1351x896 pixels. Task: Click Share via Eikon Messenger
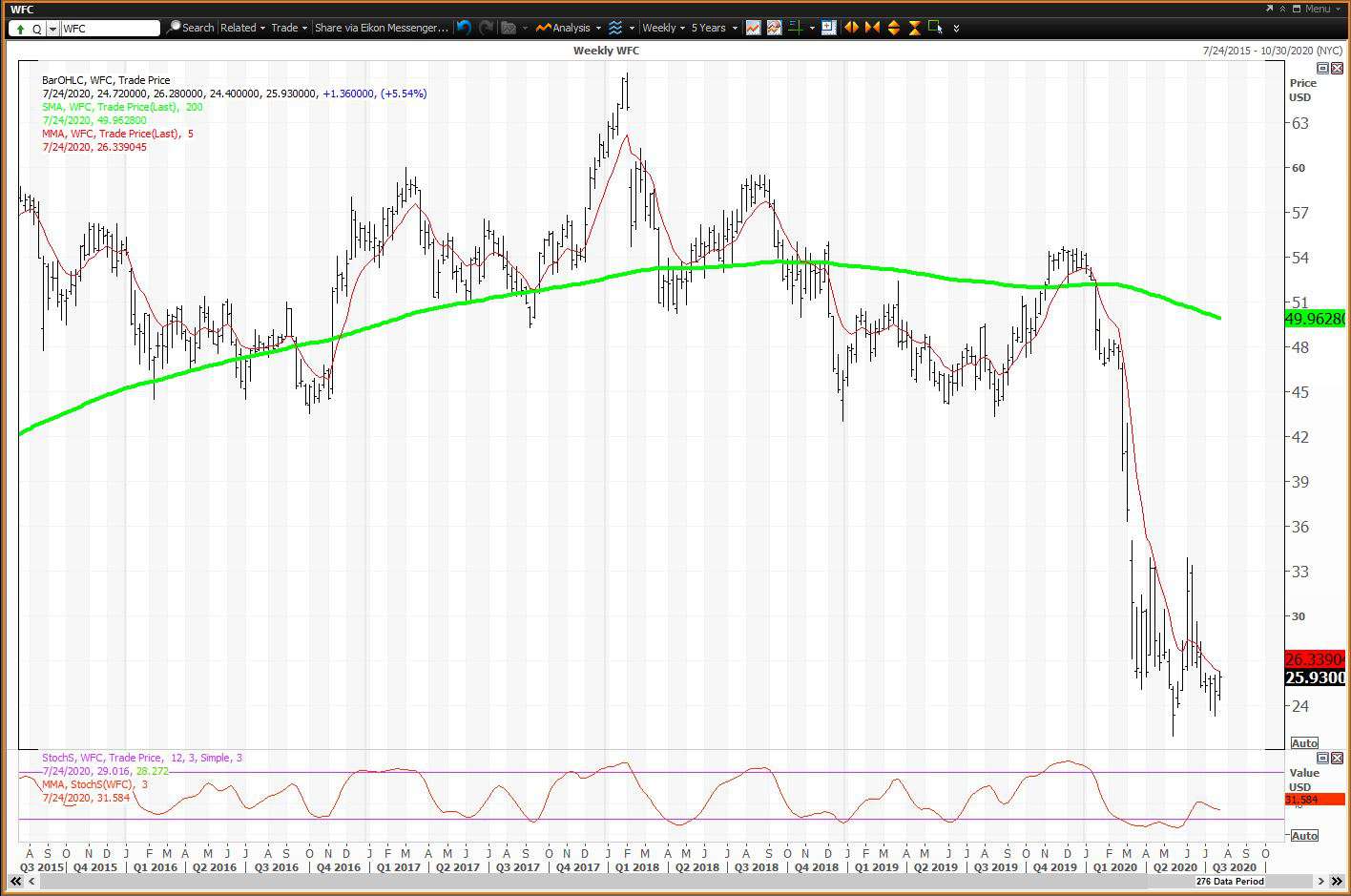pos(381,28)
